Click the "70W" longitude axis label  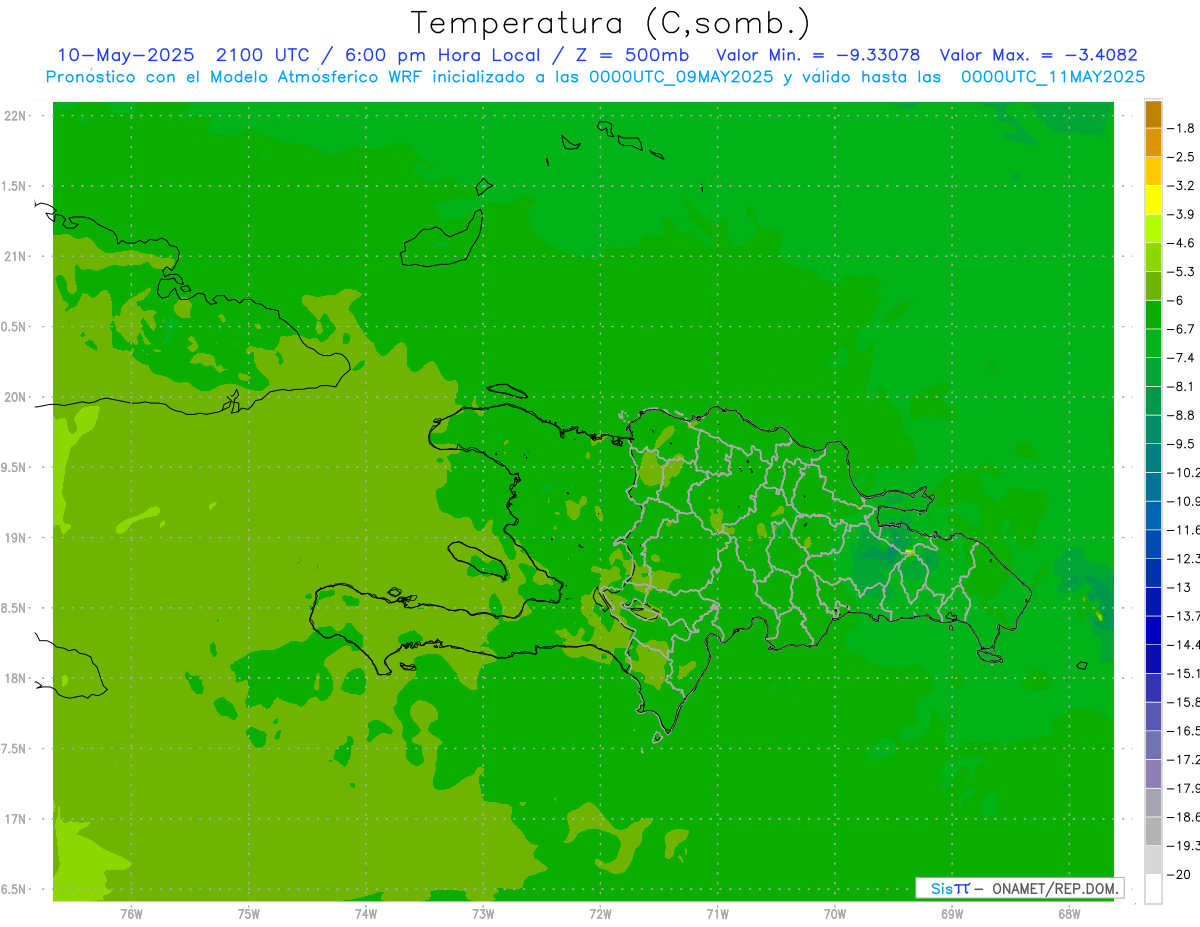(835, 913)
